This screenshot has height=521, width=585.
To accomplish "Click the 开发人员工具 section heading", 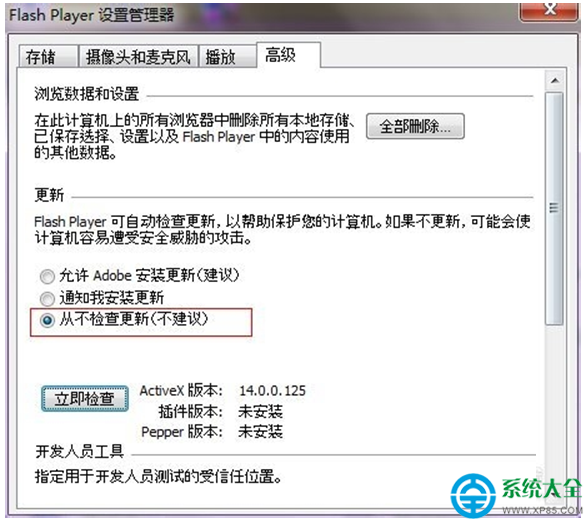I will point(79,452).
